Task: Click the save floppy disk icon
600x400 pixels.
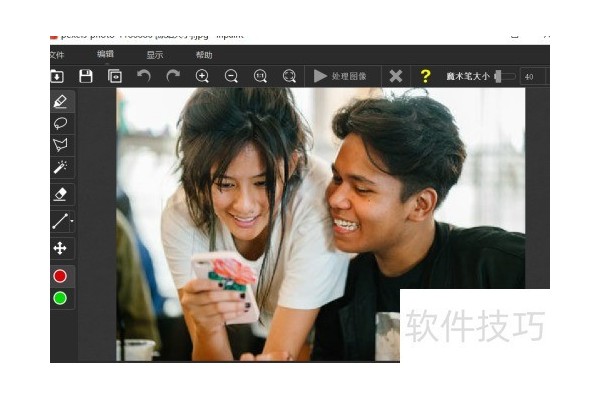Action: (x=86, y=76)
